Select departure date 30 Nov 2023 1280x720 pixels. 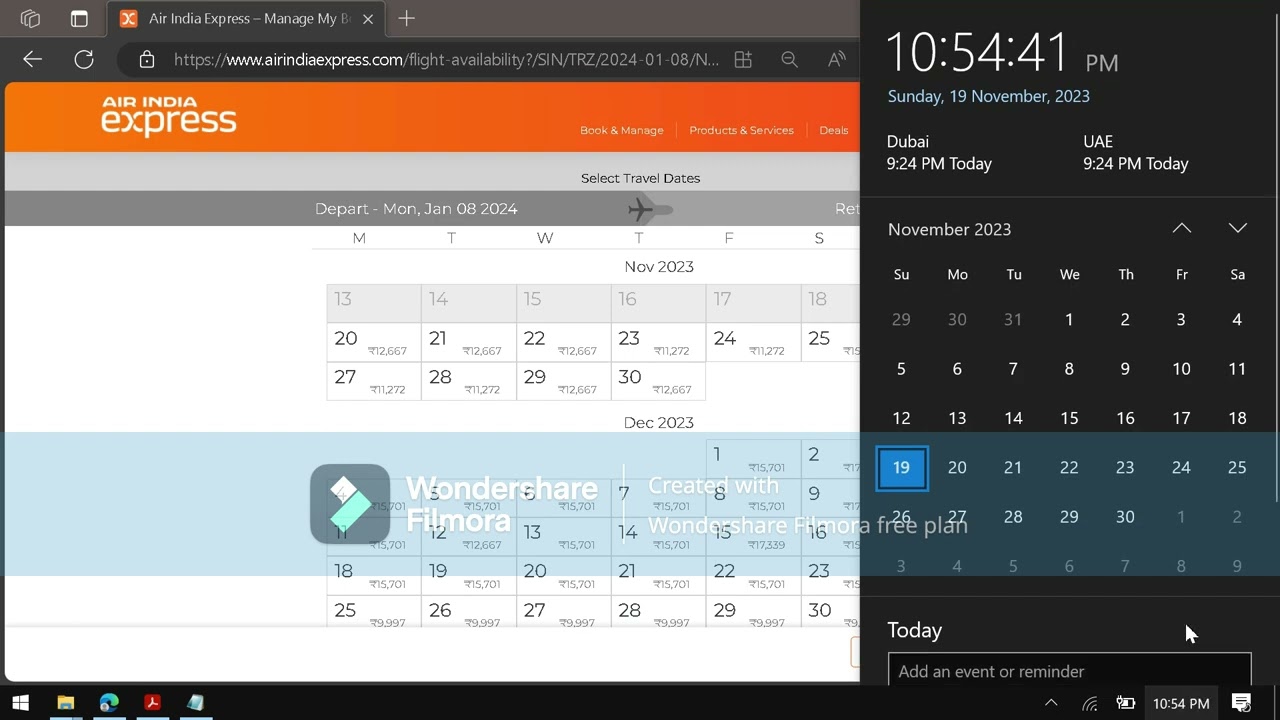(659, 381)
